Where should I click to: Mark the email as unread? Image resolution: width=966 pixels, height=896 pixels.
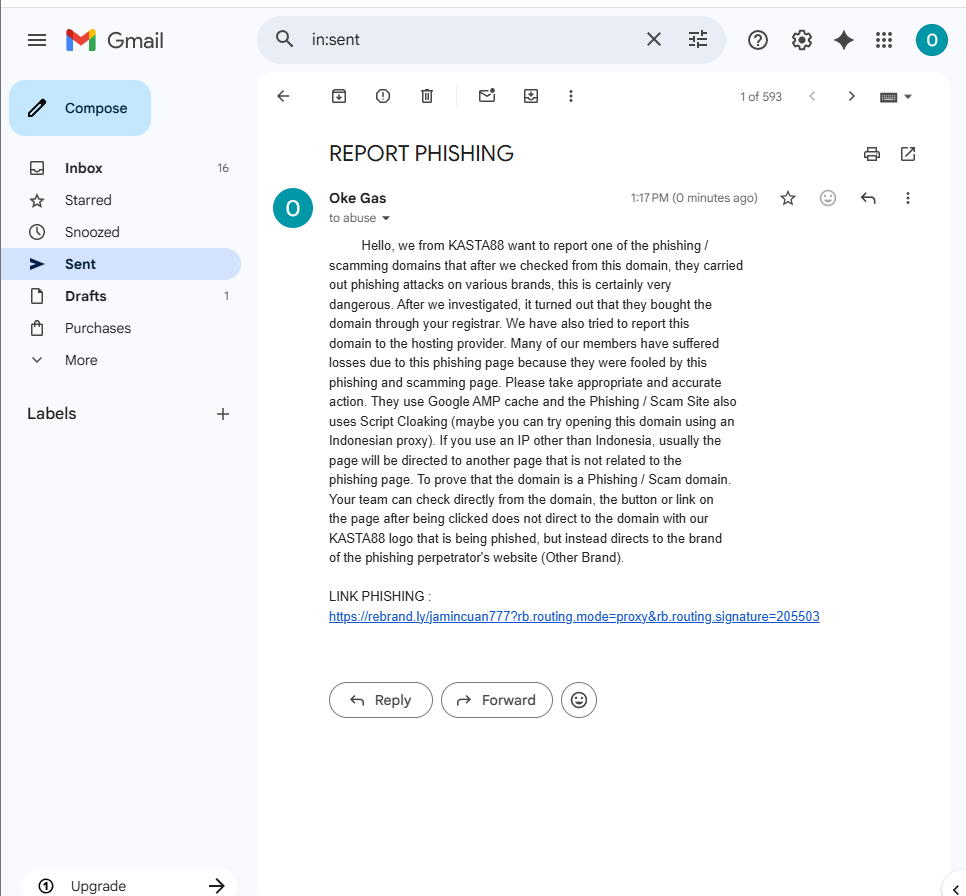(x=487, y=96)
